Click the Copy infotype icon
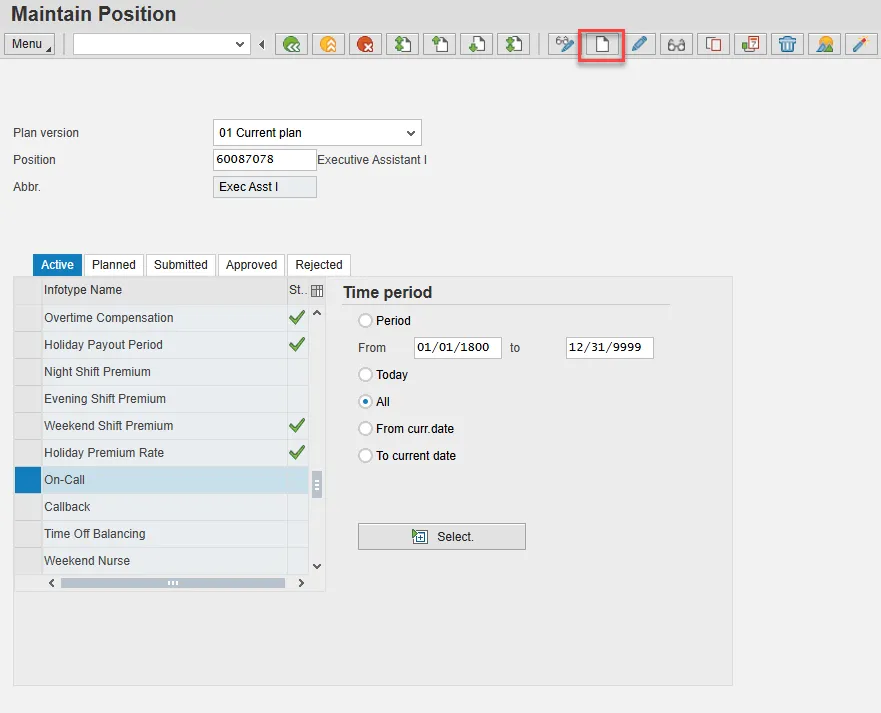 click(x=713, y=44)
